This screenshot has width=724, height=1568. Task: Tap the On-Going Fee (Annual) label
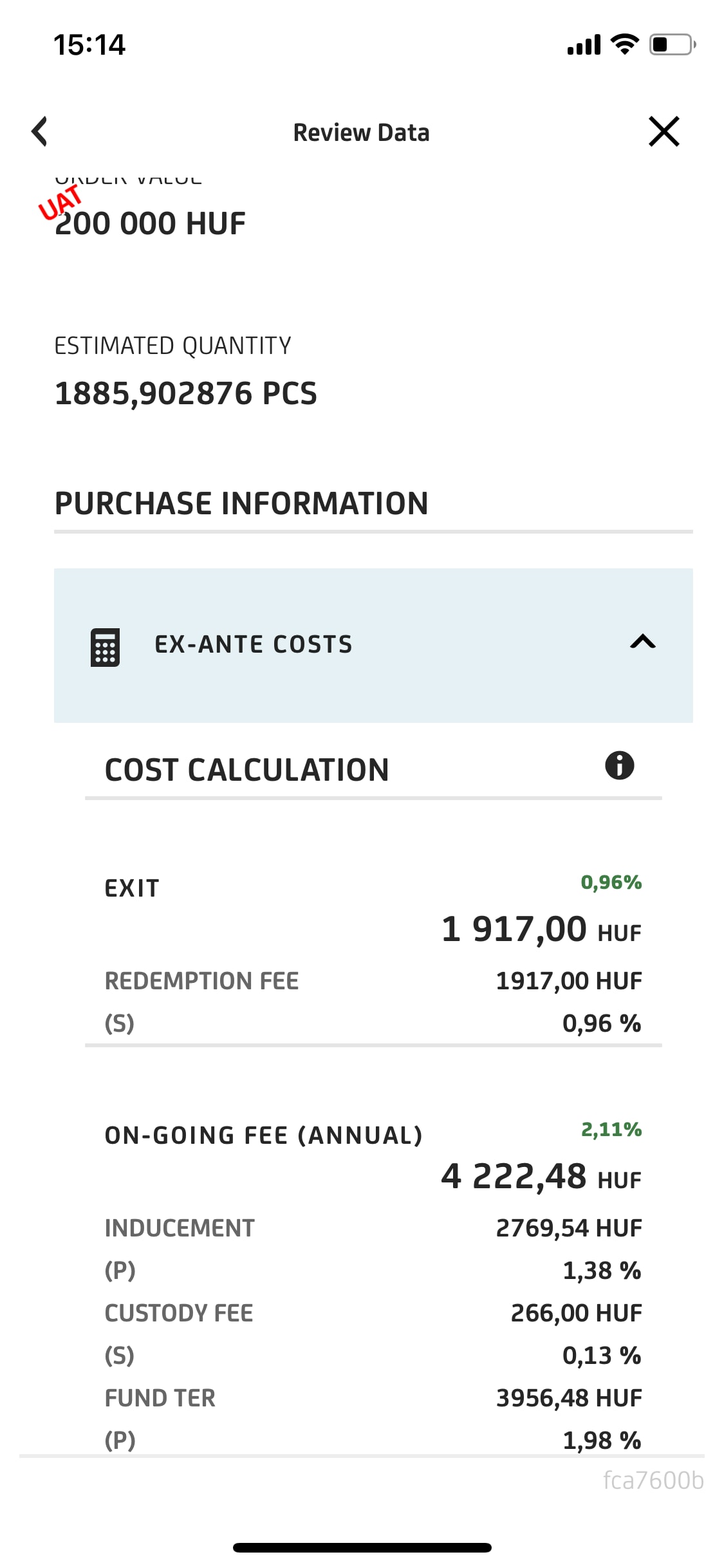pyautogui.click(x=263, y=1135)
